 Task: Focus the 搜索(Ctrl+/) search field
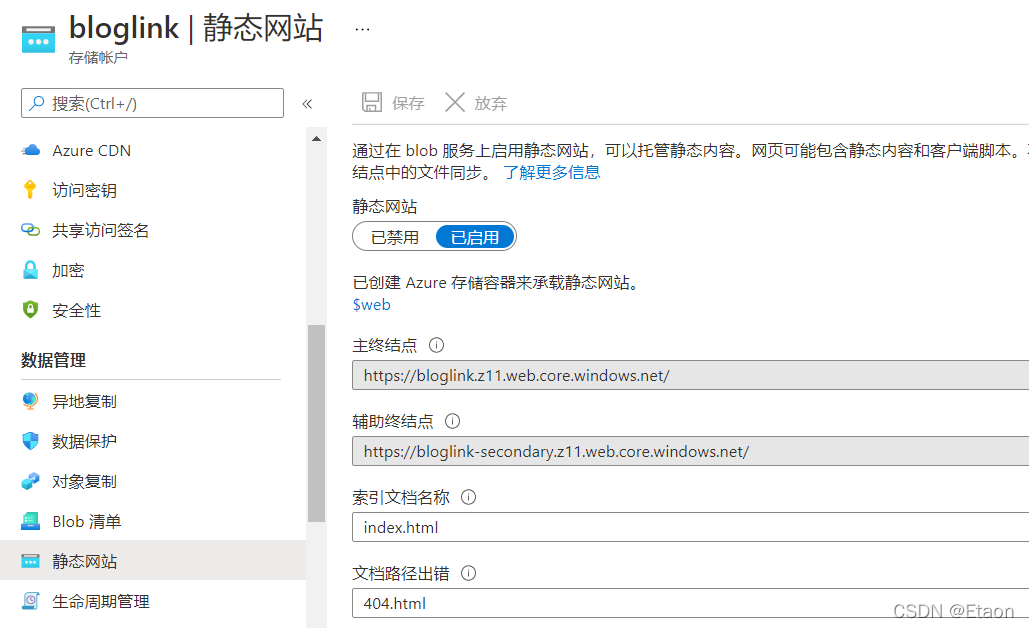tap(152, 103)
